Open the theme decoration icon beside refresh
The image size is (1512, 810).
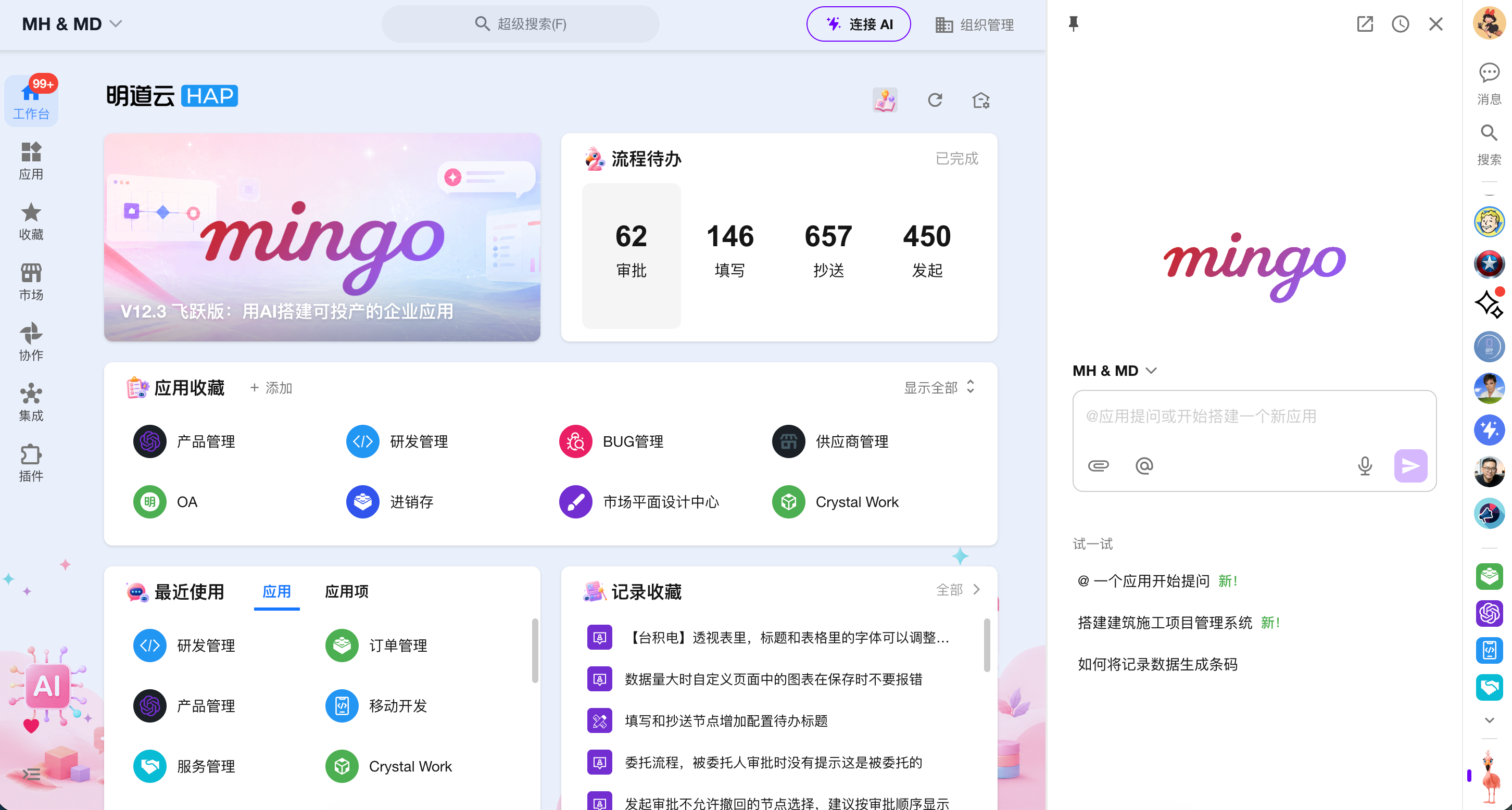[885, 100]
